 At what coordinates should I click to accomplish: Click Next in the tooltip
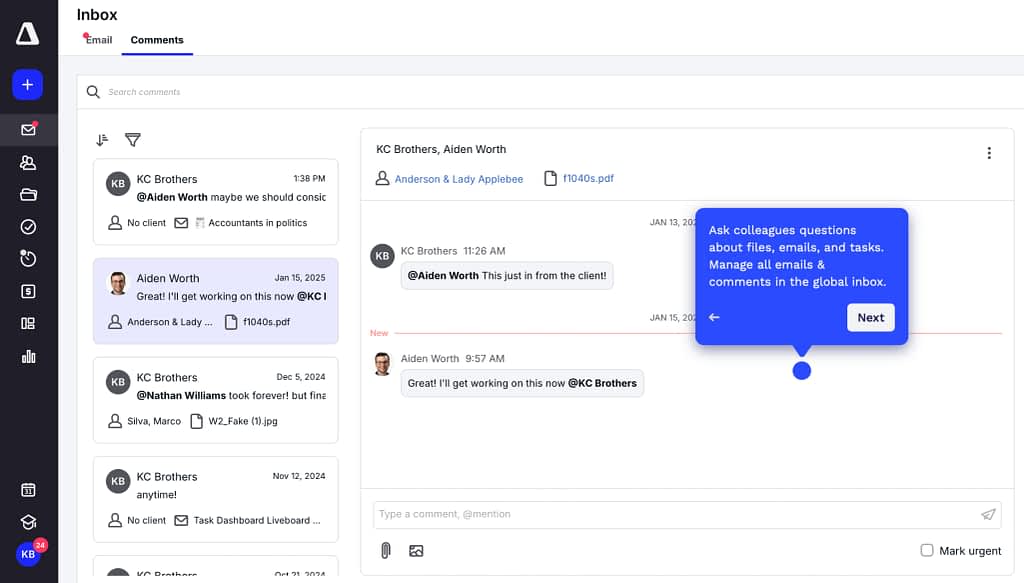pos(871,317)
